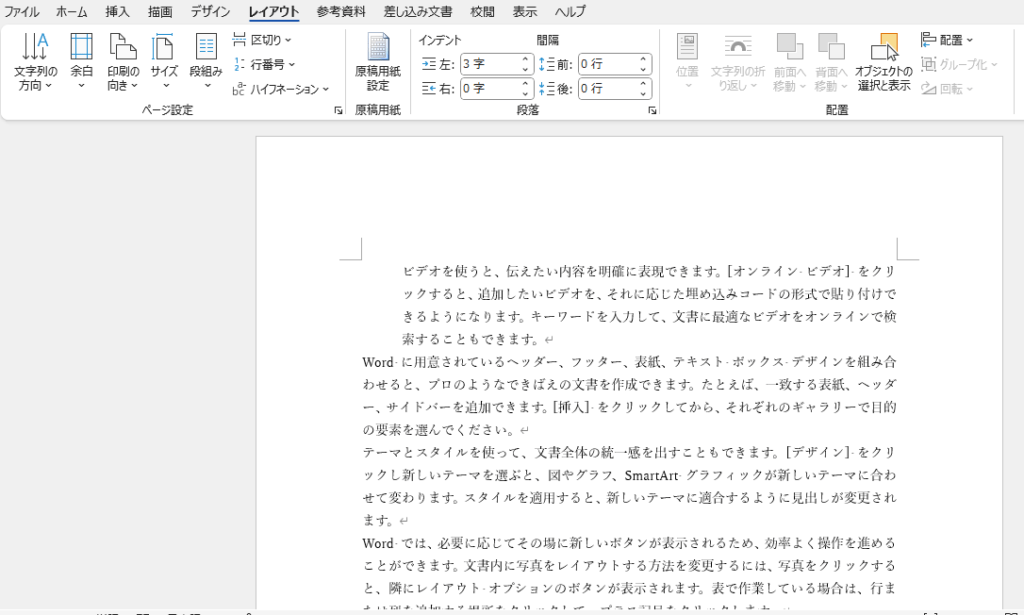This screenshot has height=615, width=1024.
Task: Click the left indent 左 icon
Action: [428, 64]
